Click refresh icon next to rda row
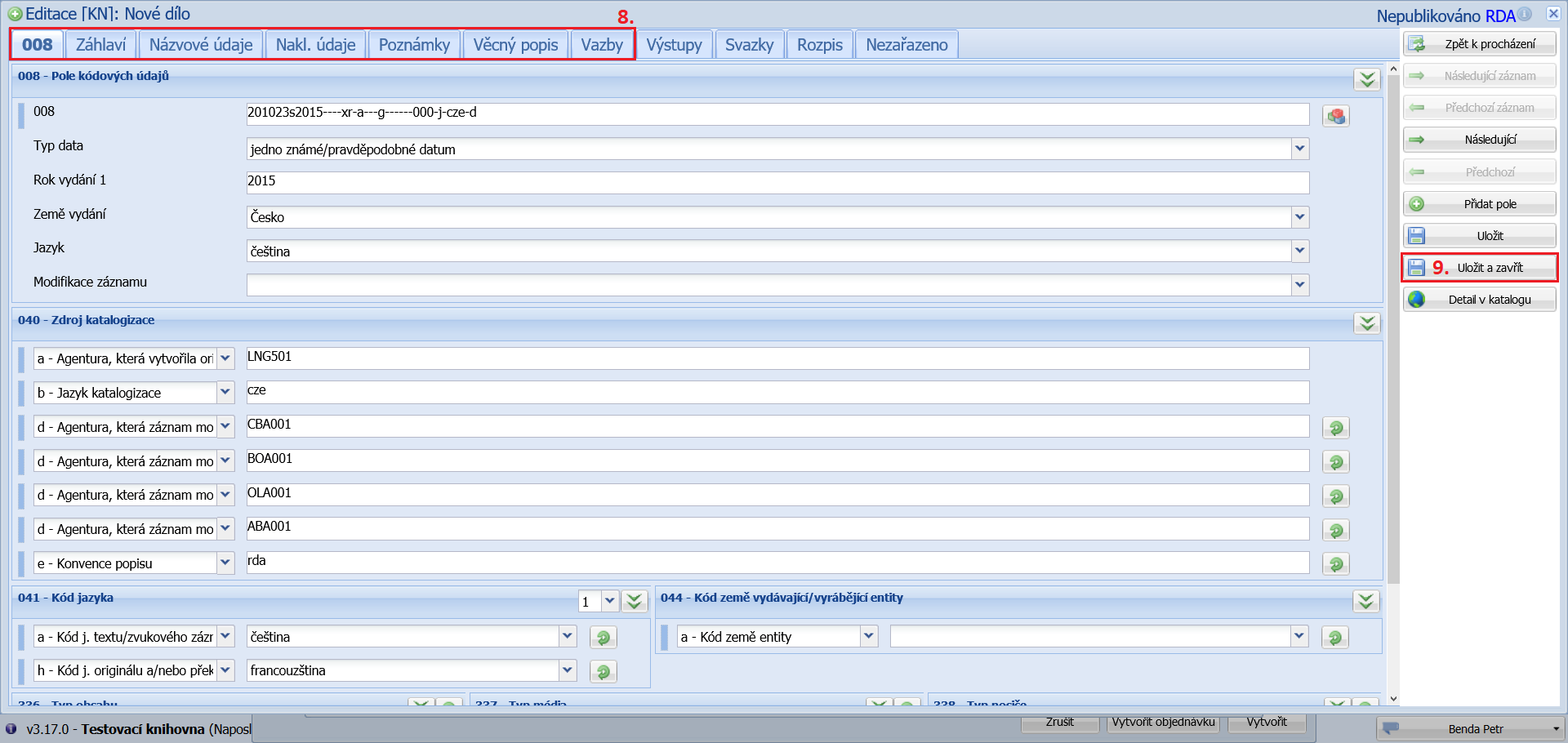 pos(1336,564)
